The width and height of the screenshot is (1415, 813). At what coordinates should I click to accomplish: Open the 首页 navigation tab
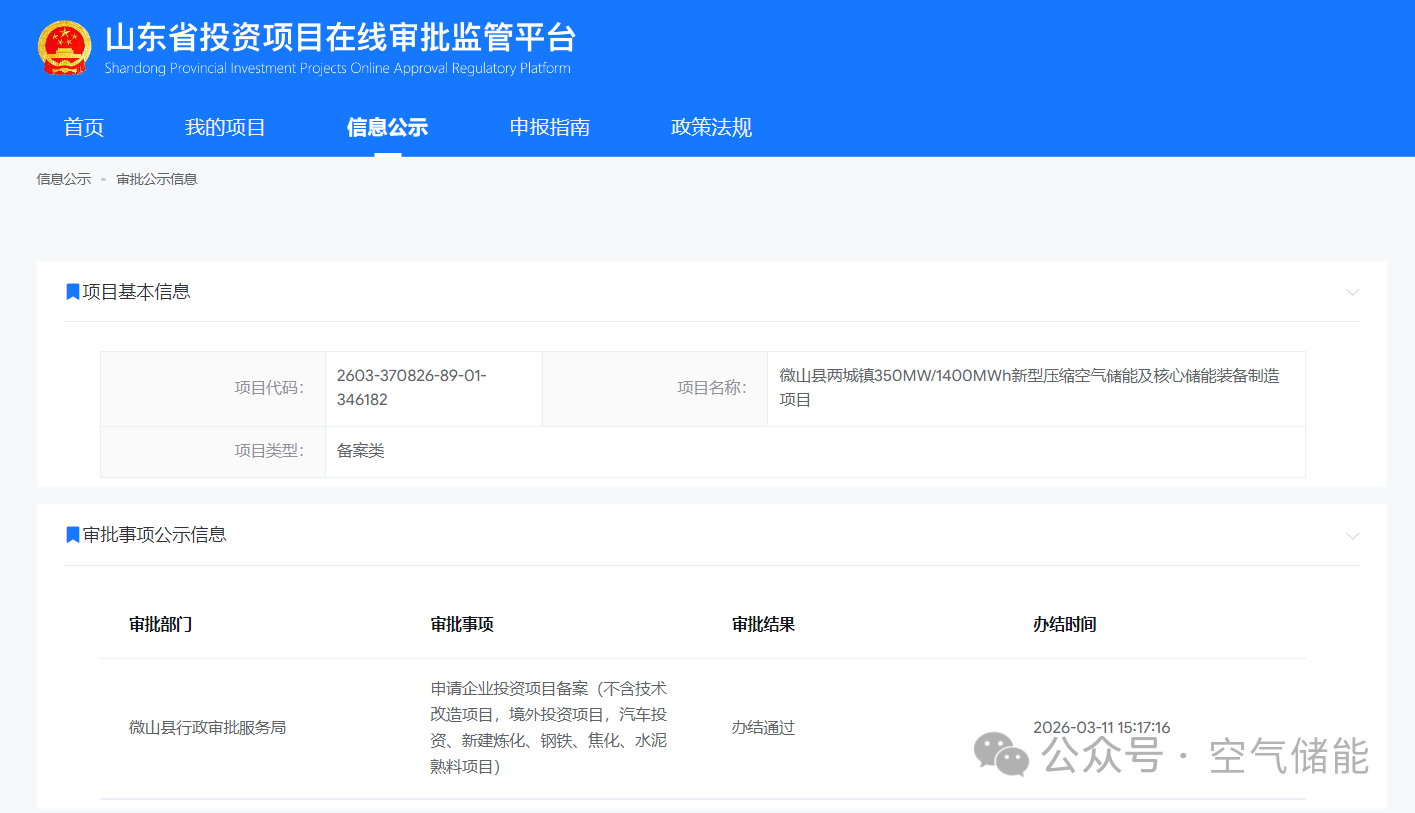click(x=84, y=128)
